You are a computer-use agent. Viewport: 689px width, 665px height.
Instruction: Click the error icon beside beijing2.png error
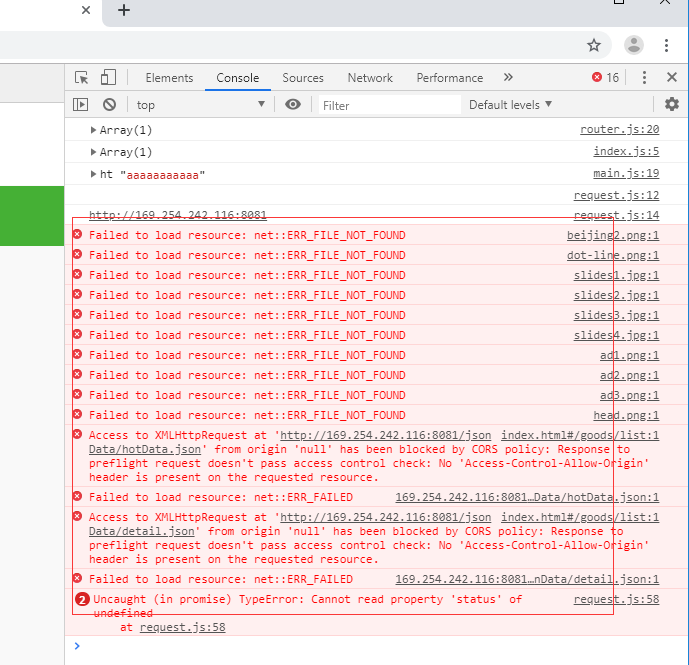[78, 235]
